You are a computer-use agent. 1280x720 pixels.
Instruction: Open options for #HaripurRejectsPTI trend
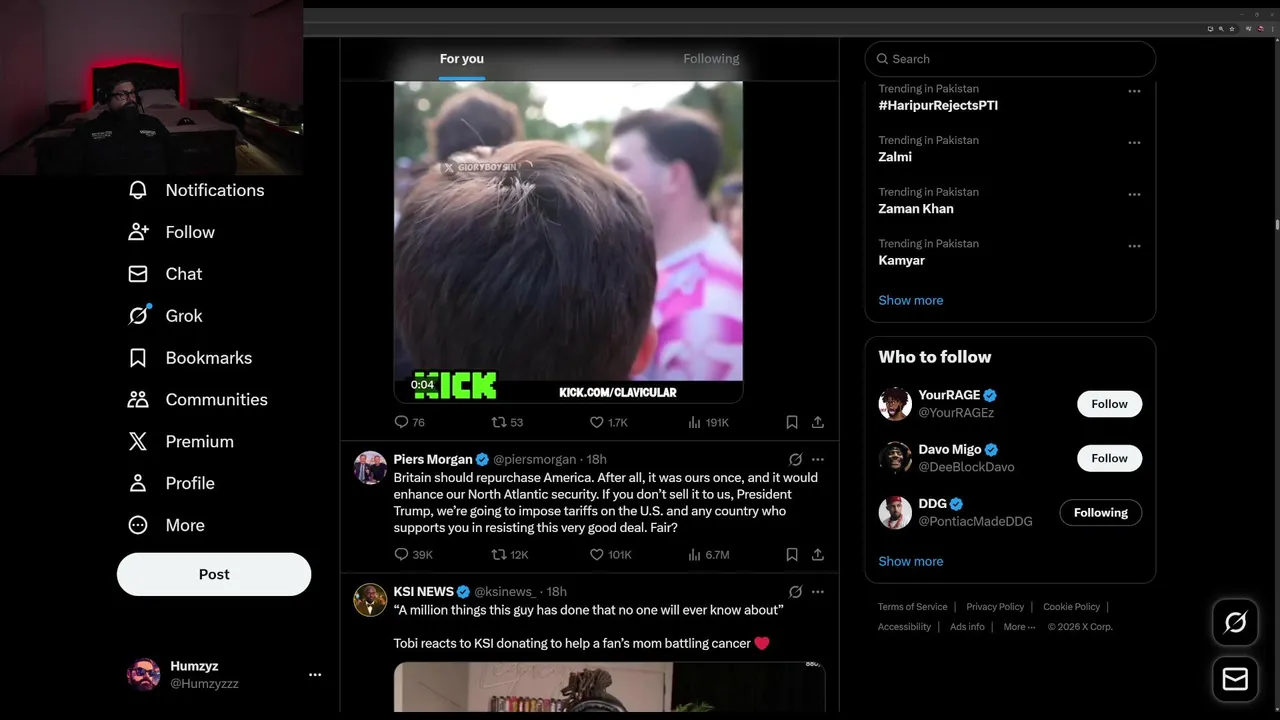(1134, 91)
